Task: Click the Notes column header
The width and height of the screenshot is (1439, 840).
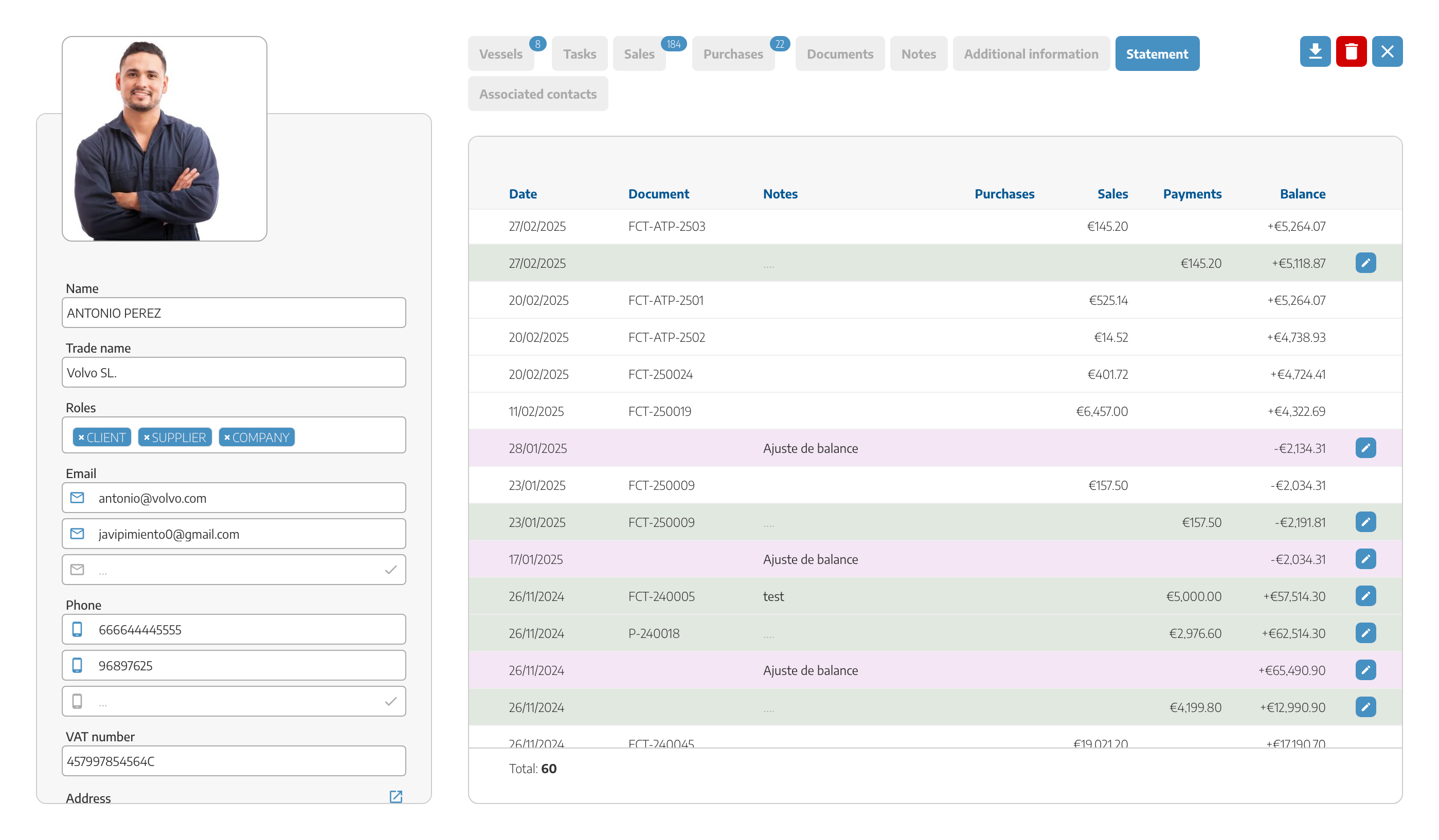Action: 780,194
